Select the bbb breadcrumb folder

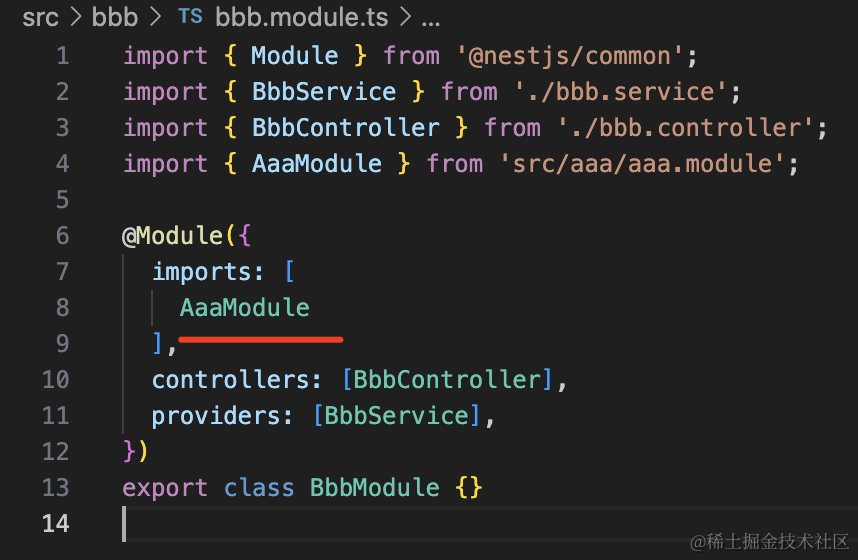pyautogui.click(x=114, y=18)
